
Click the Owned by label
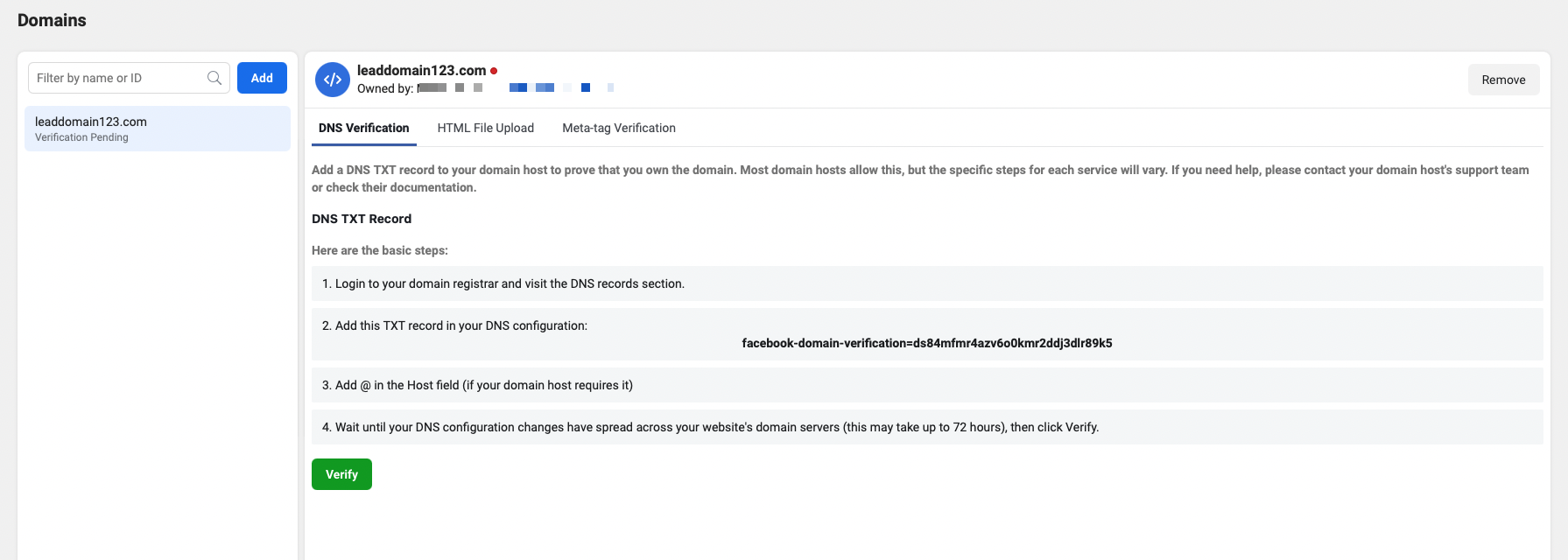point(385,88)
